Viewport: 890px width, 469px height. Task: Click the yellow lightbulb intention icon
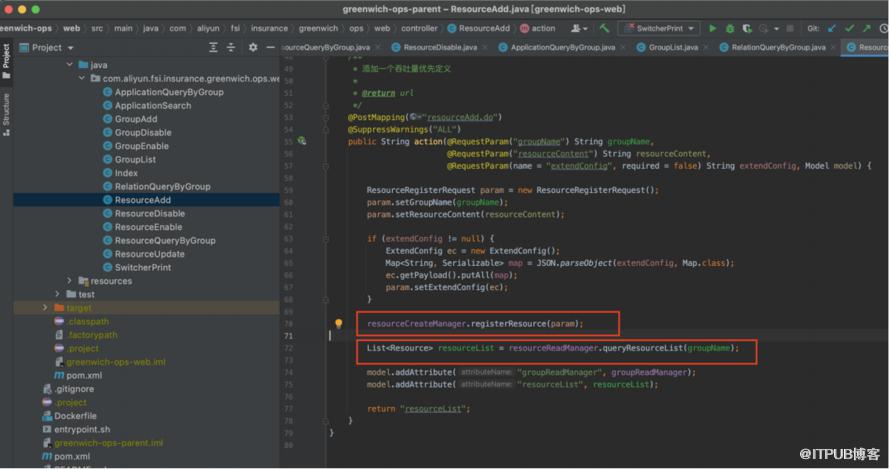(338, 324)
